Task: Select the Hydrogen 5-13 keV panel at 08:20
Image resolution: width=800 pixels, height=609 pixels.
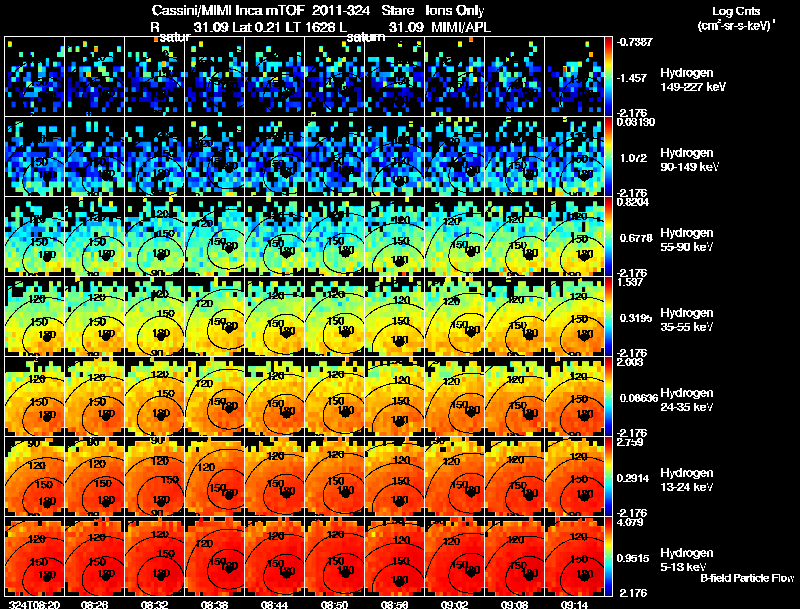Action: pyautogui.click(x=35, y=557)
